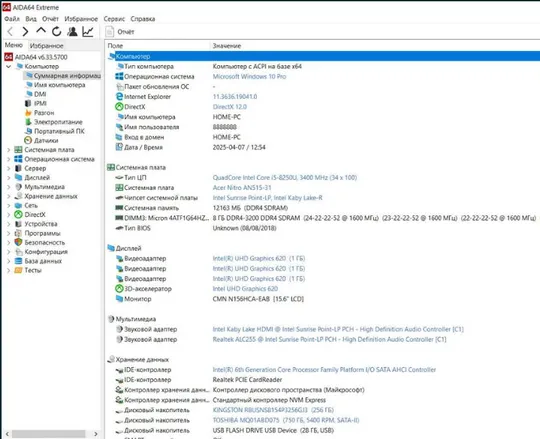The image size is (540, 439).
Task: Select AIDA64 v6.33.5700 root tree item
Action: tap(36, 57)
